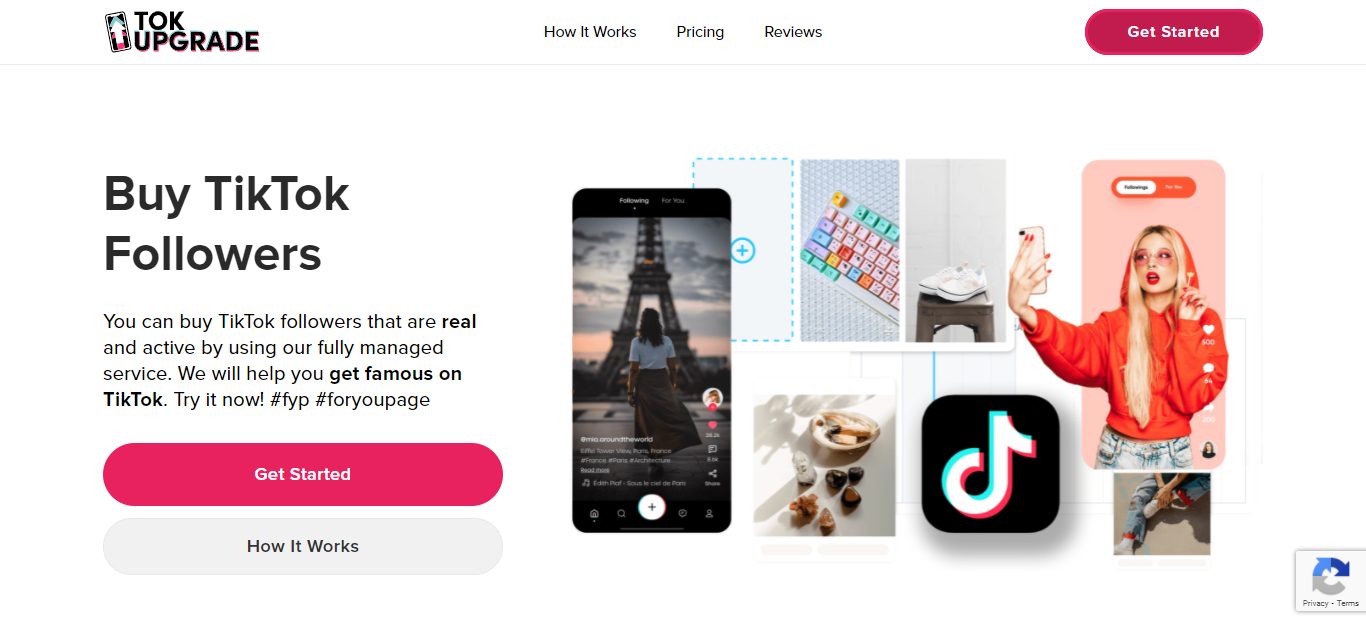The height and width of the screenshot is (625, 1366).
Task: Open the How It Works menu item
Action: [x=590, y=32]
